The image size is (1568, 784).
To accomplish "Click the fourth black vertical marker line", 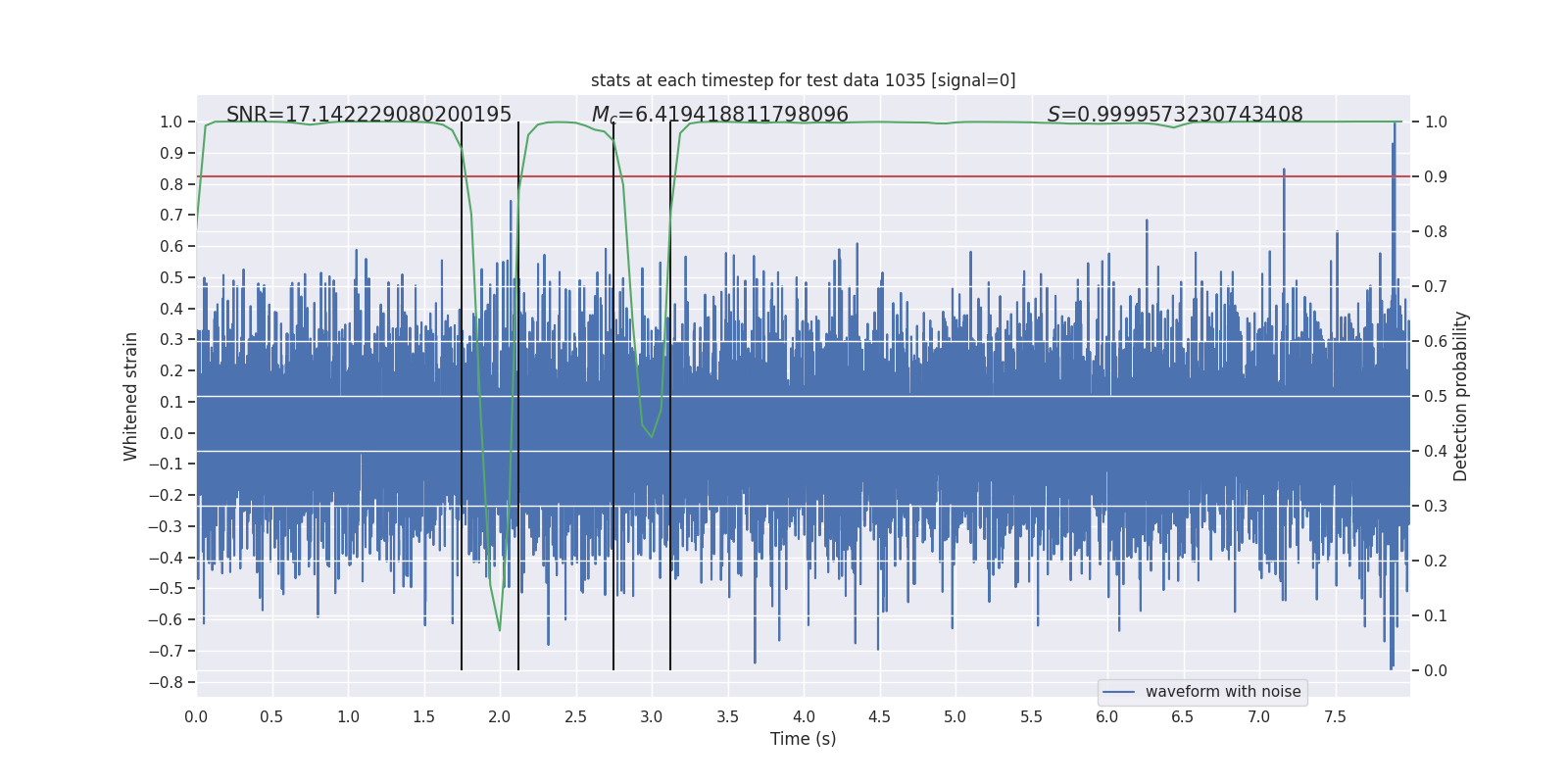I will [670, 396].
